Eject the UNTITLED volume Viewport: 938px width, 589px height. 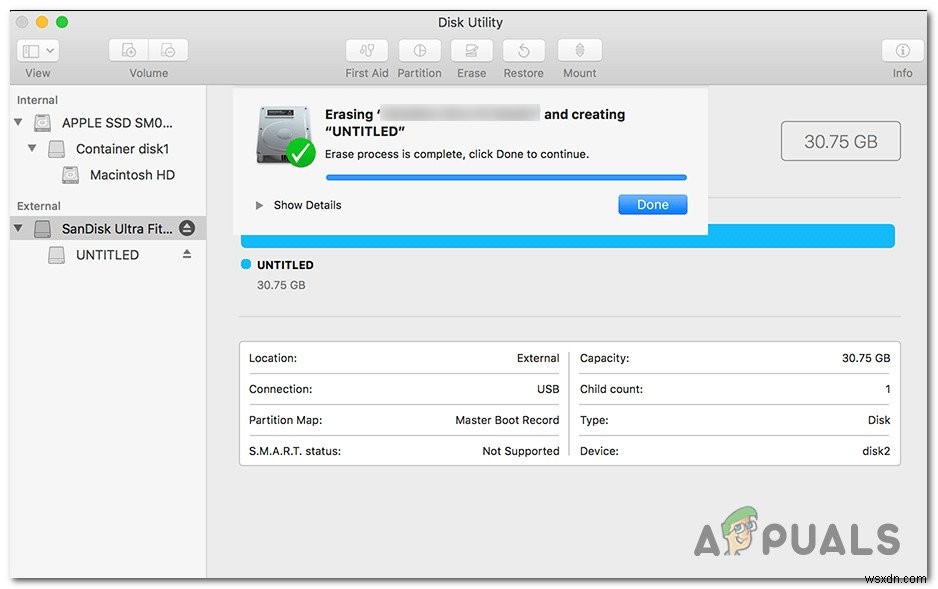click(186, 254)
